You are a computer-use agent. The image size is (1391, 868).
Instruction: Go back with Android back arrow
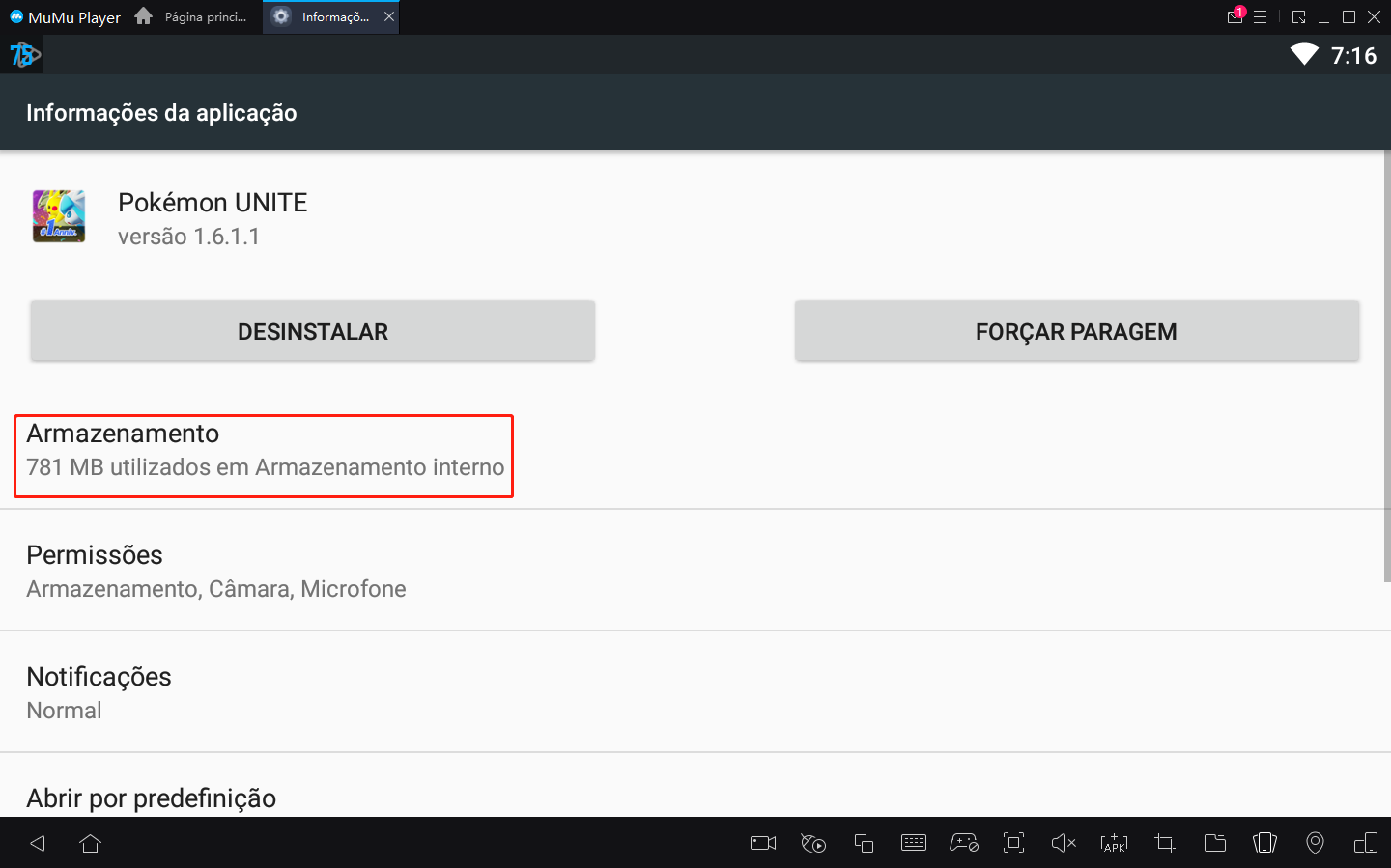[x=38, y=843]
